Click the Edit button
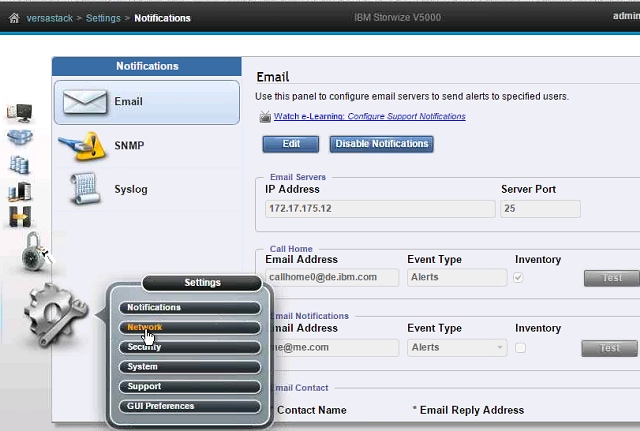This screenshot has width=640, height=431. [291, 144]
